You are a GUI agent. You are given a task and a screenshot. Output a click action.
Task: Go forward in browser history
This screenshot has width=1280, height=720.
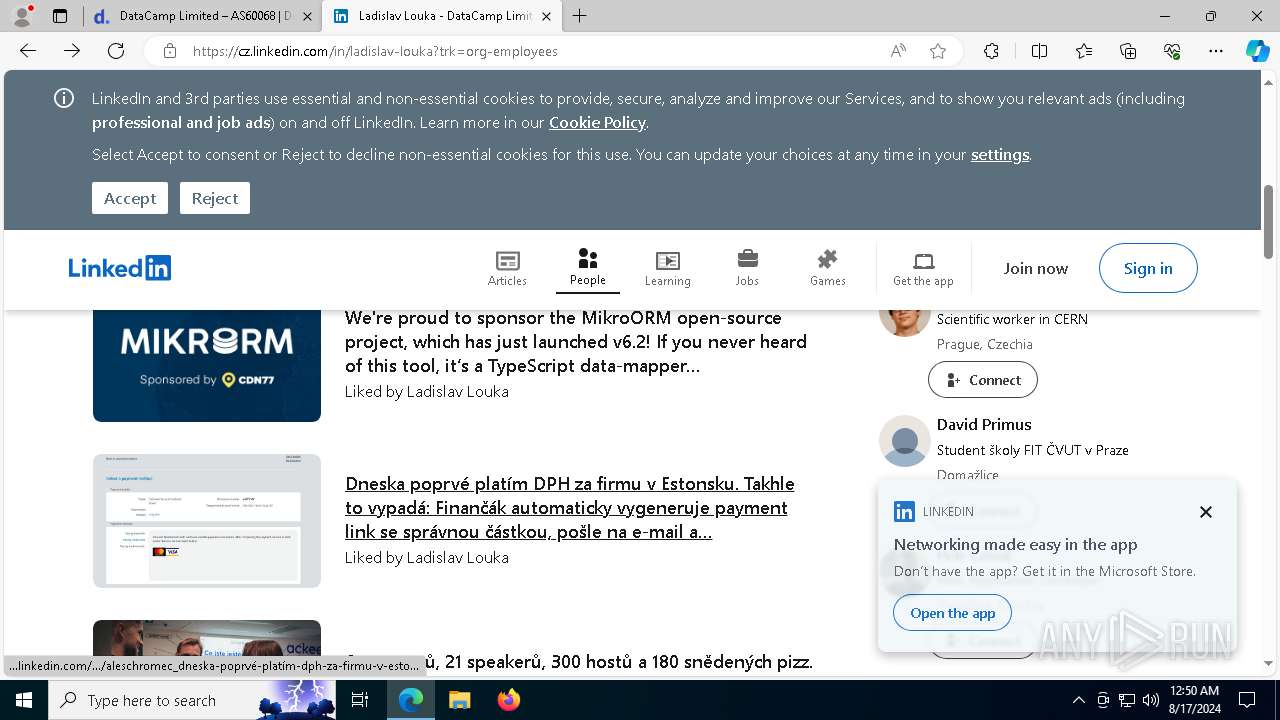click(x=72, y=51)
